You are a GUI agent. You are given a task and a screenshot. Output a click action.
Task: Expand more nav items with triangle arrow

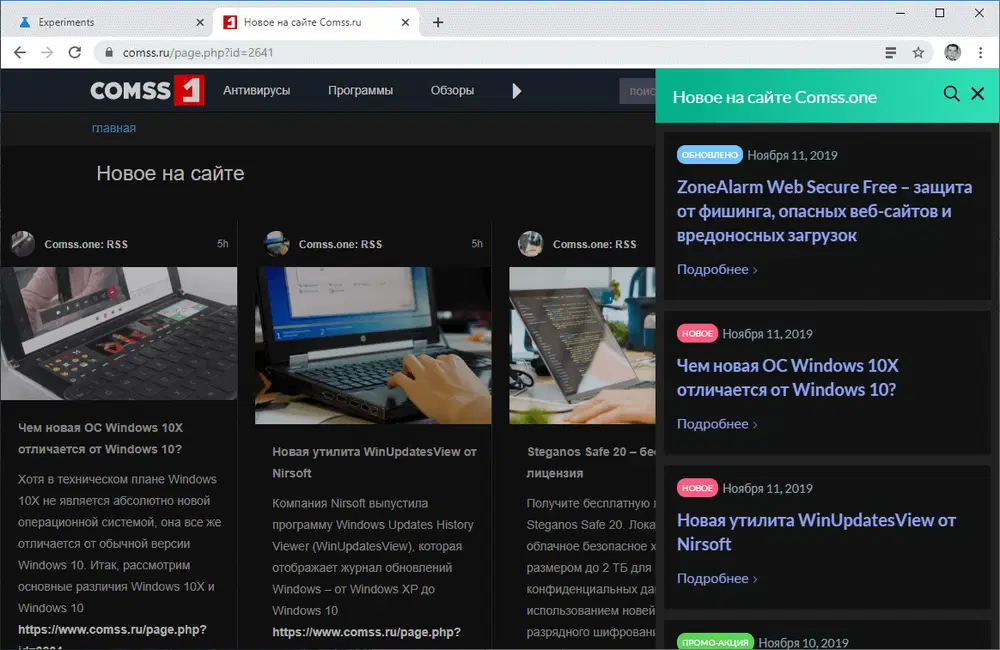click(x=517, y=91)
